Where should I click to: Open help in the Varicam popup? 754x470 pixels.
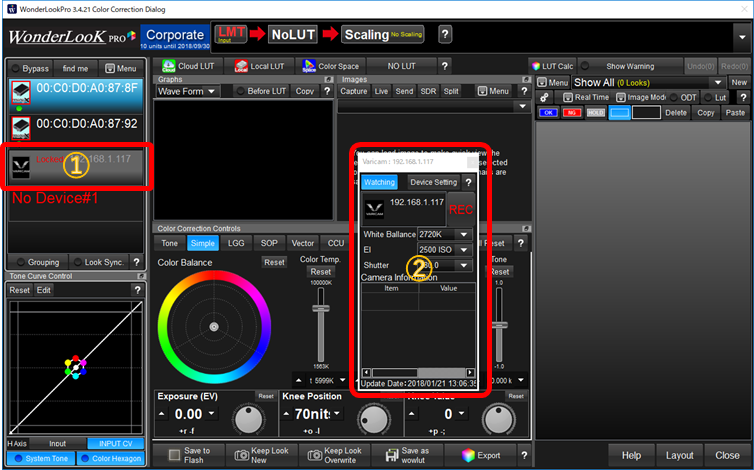[468, 182]
